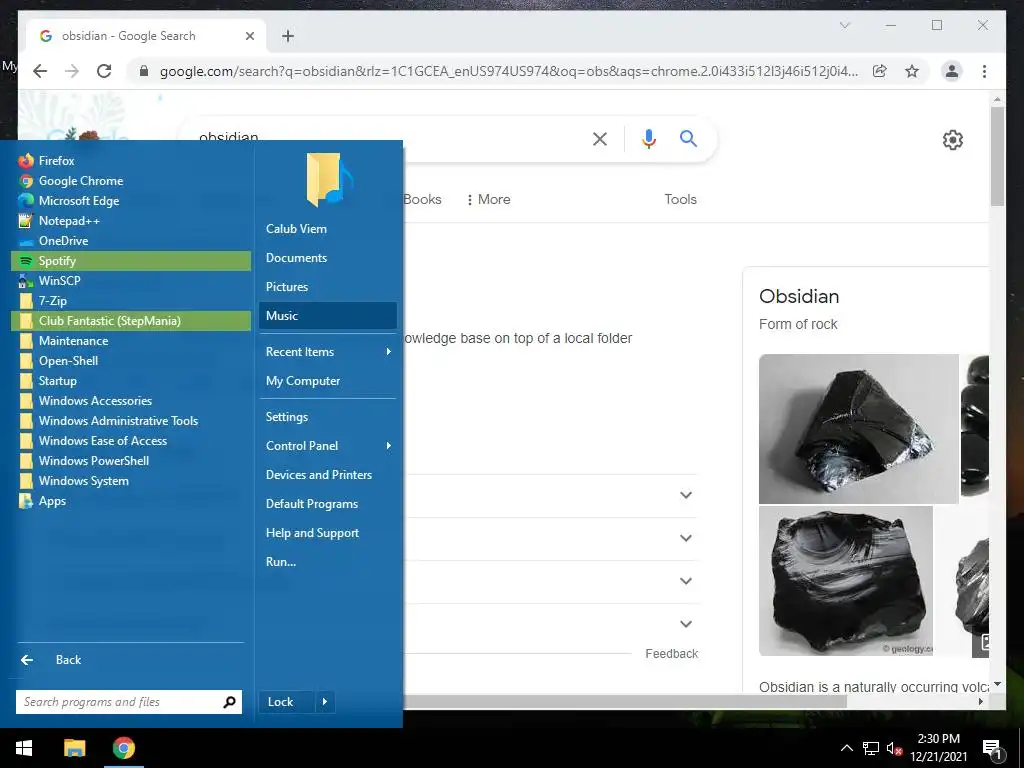Viewport: 1024px width, 768px height.
Task: Launch Spotify from the start menu
Action: (131, 261)
